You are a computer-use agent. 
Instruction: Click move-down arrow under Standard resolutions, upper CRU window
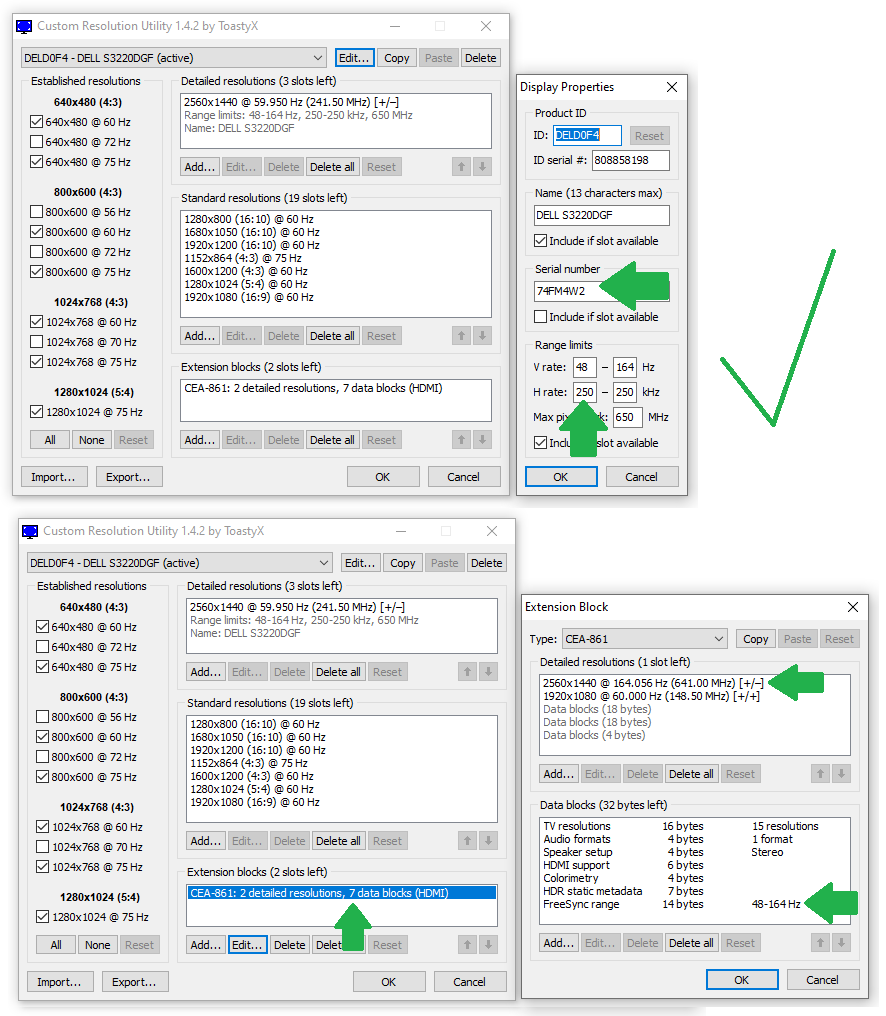[x=482, y=336]
